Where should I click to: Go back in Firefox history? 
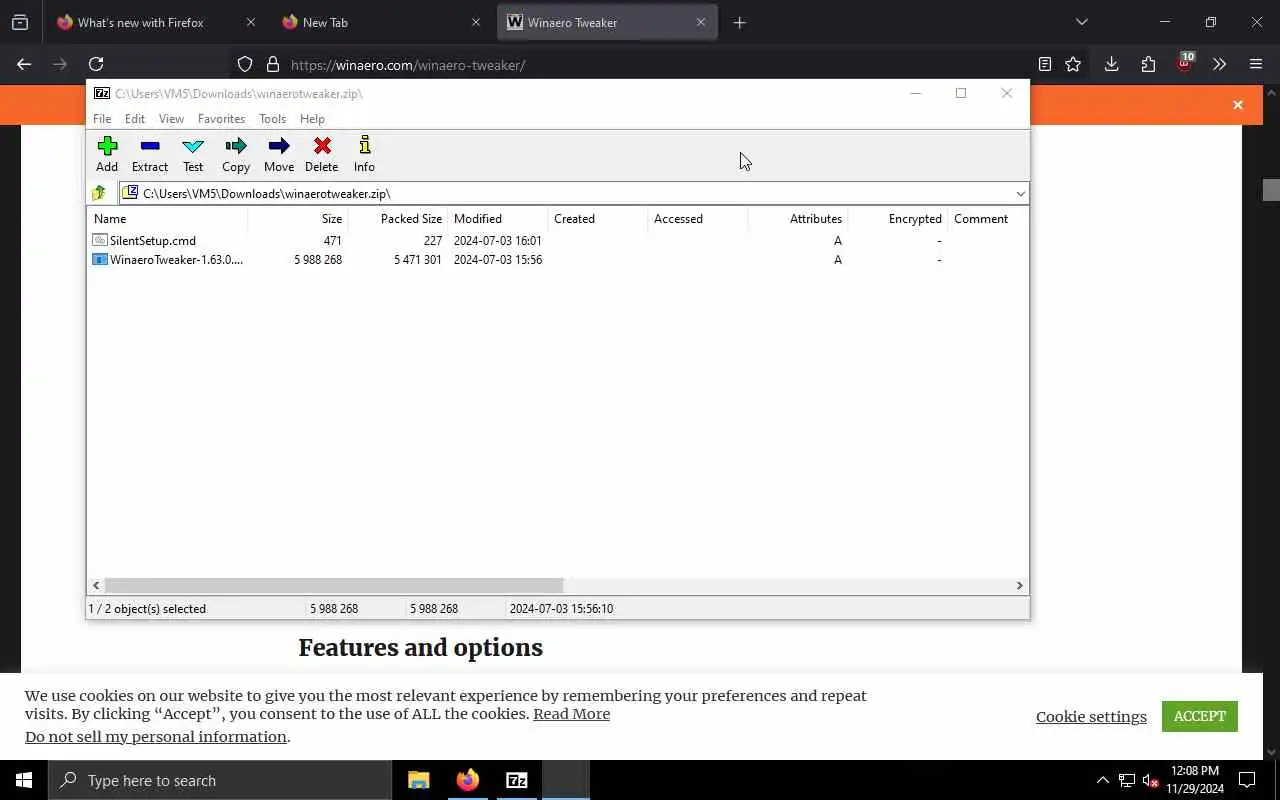click(24, 64)
